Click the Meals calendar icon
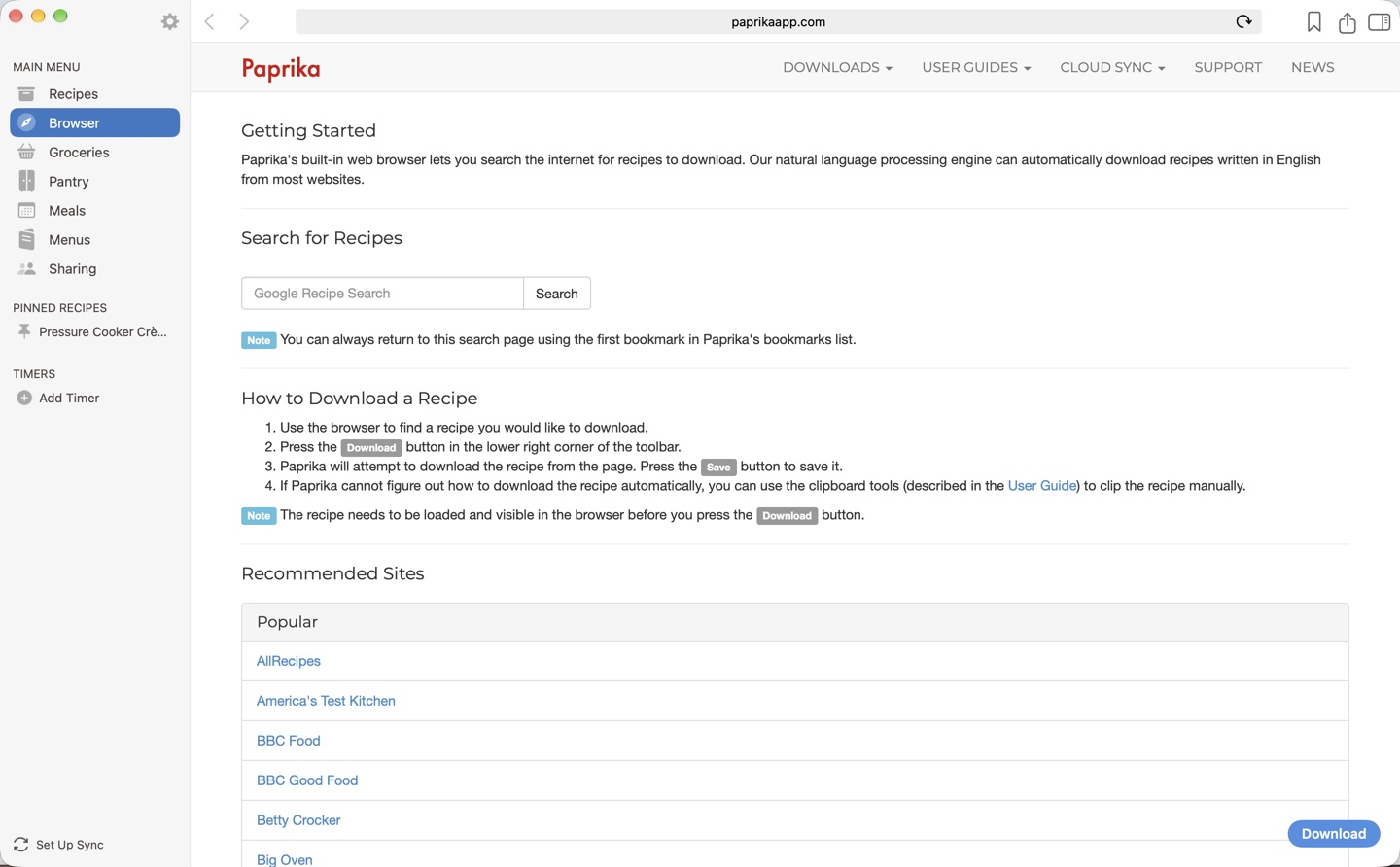This screenshot has height=867, width=1400. (x=26, y=211)
